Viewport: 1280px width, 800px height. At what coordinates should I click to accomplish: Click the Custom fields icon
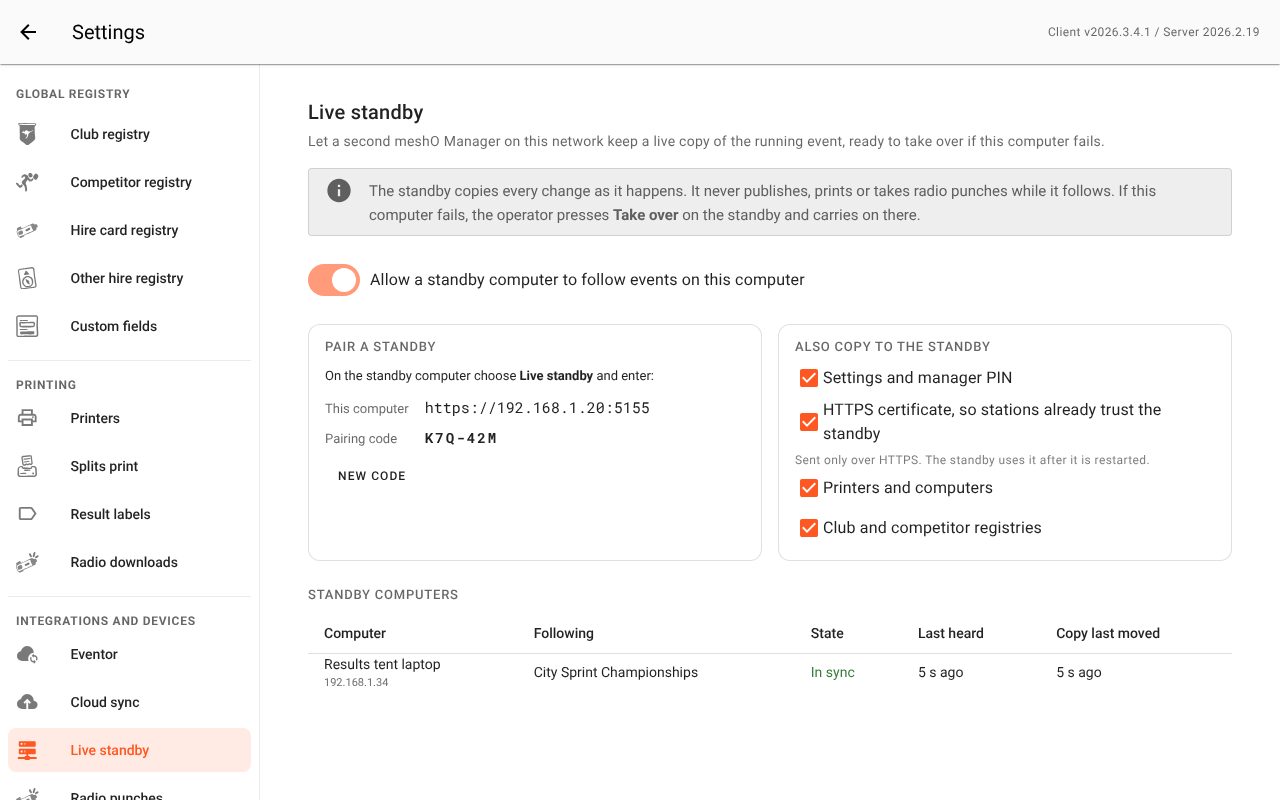click(x=28, y=326)
